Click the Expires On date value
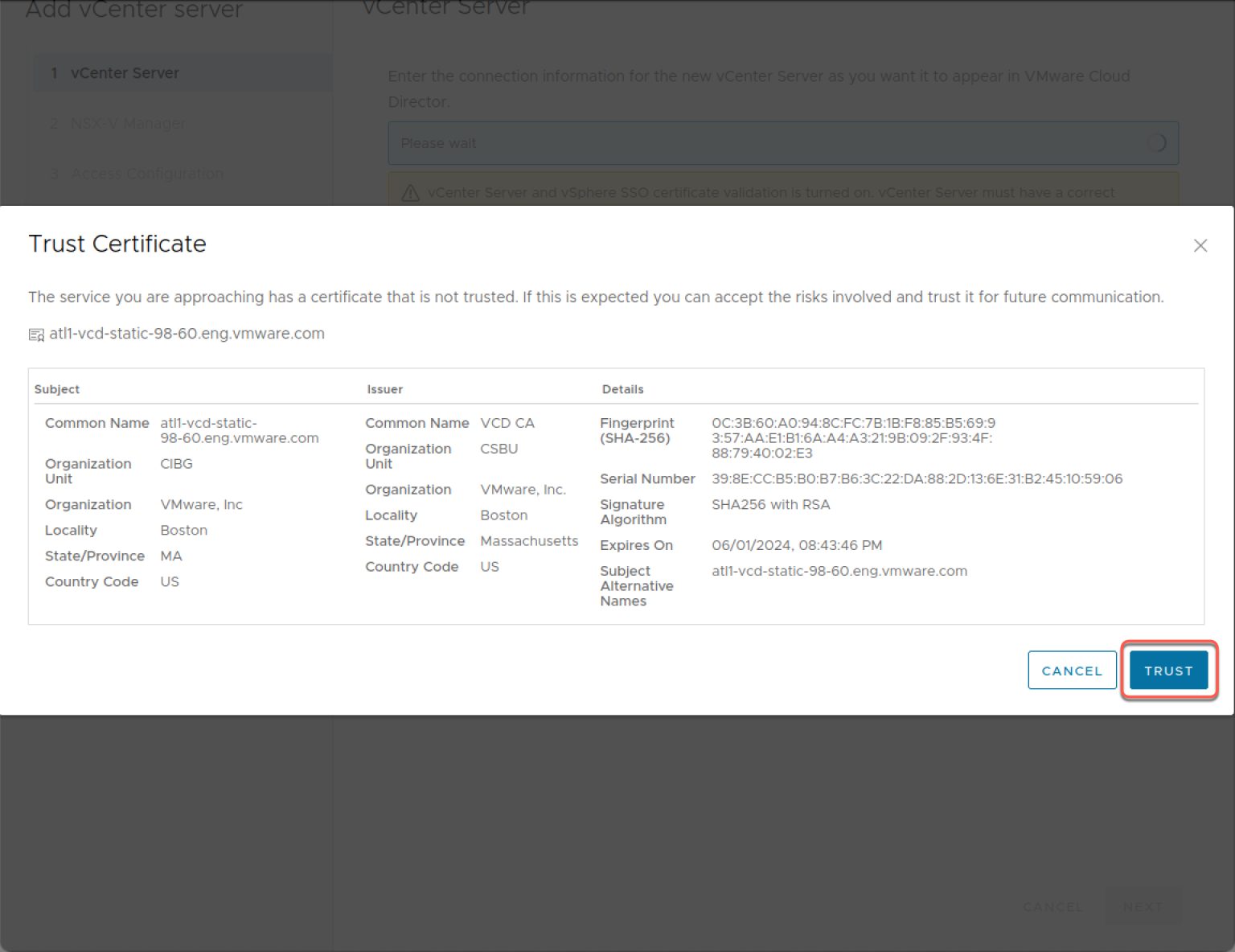The width and height of the screenshot is (1235, 952). [797, 545]
